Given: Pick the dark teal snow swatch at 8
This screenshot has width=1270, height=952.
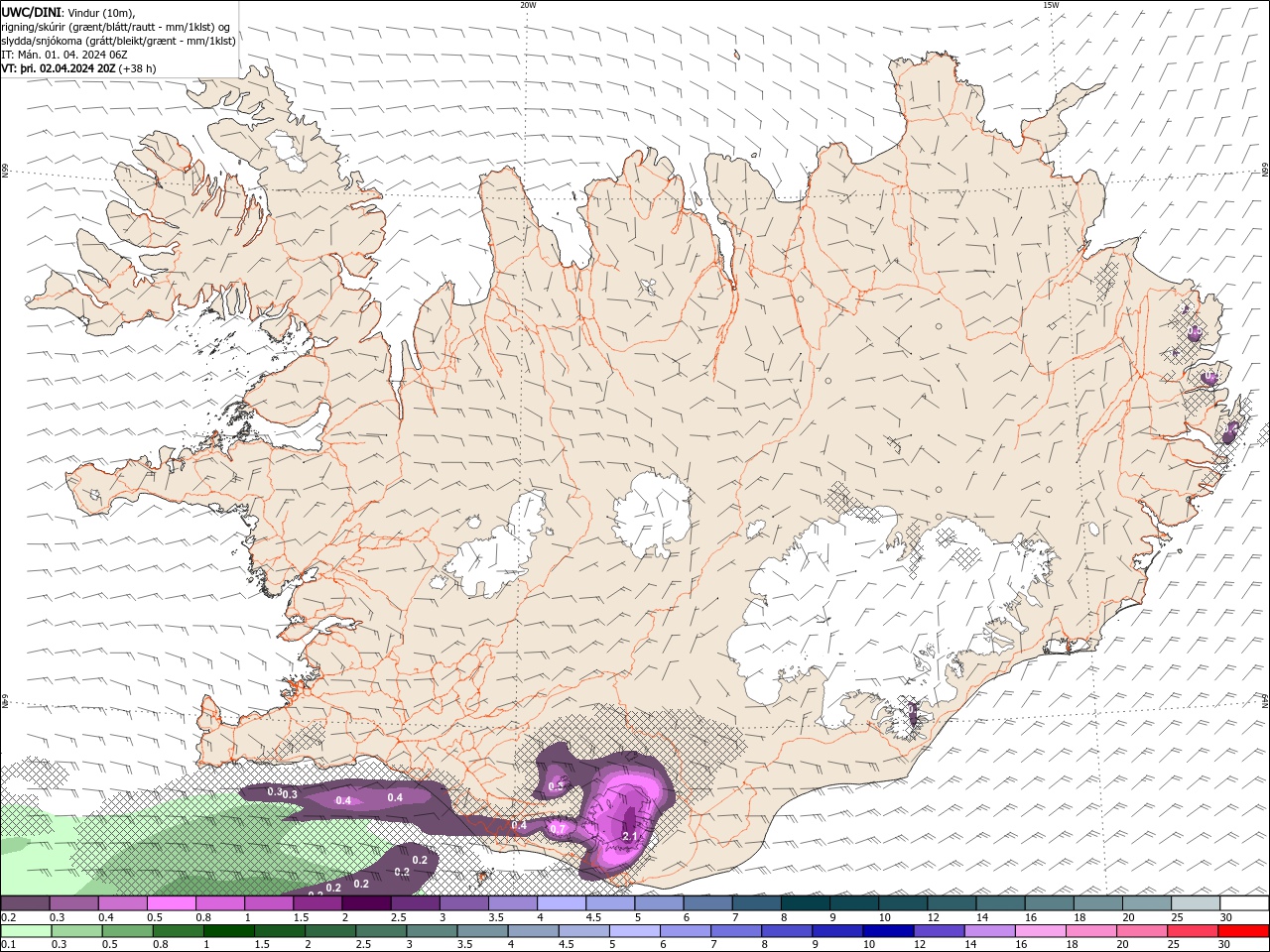Looking at the screenshot, I should (x=805, y=903).
